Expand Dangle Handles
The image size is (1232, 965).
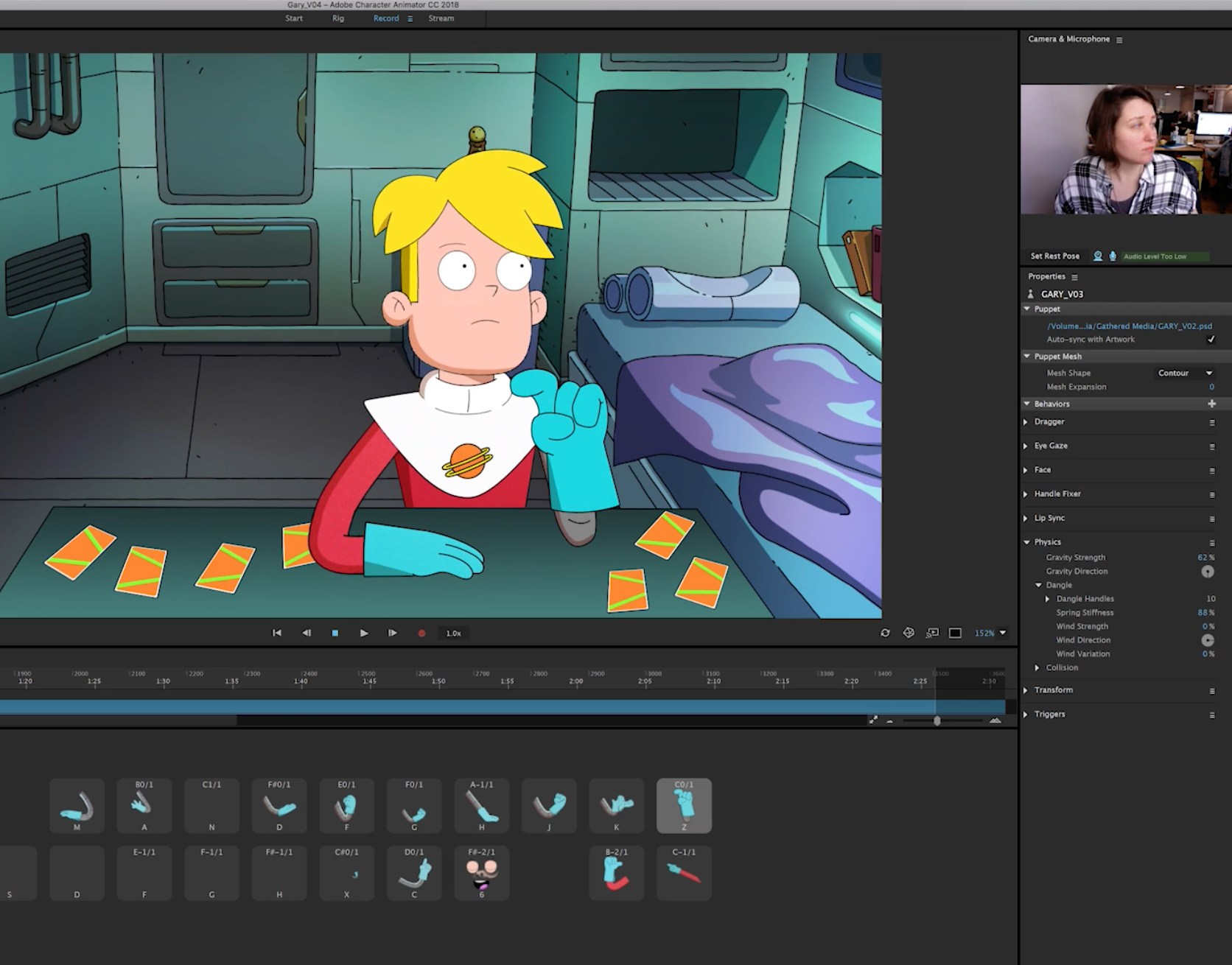tap(1048, 599)
